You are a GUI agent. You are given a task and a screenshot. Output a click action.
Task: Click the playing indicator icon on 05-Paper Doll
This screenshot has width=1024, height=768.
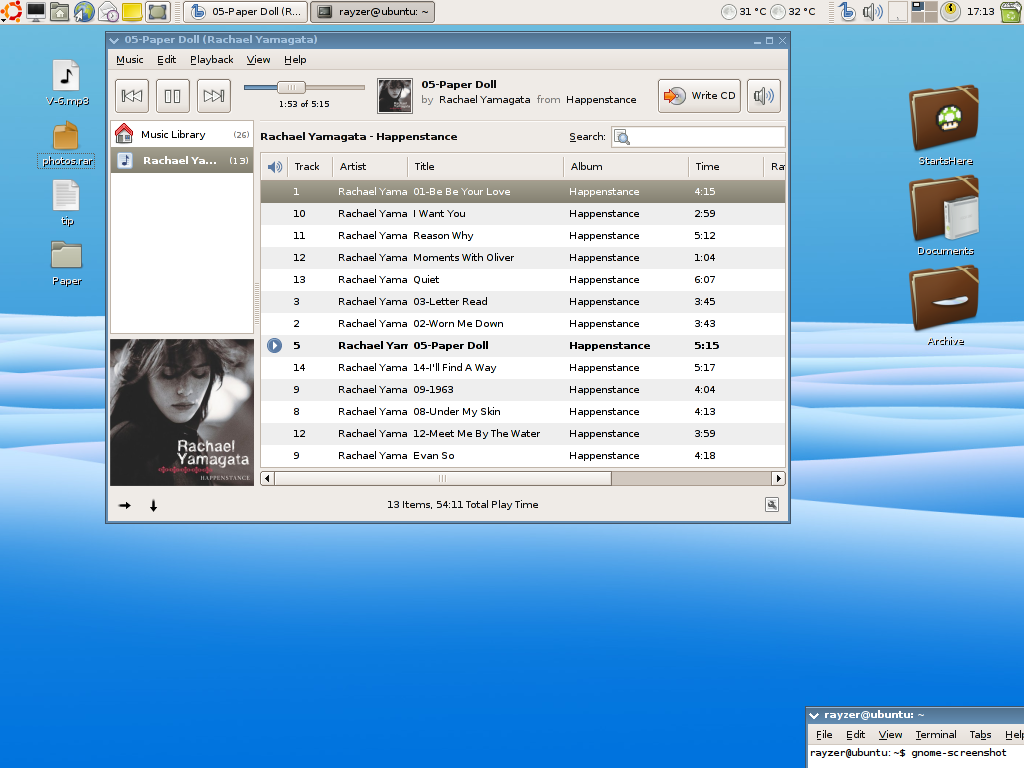[274, 345]
